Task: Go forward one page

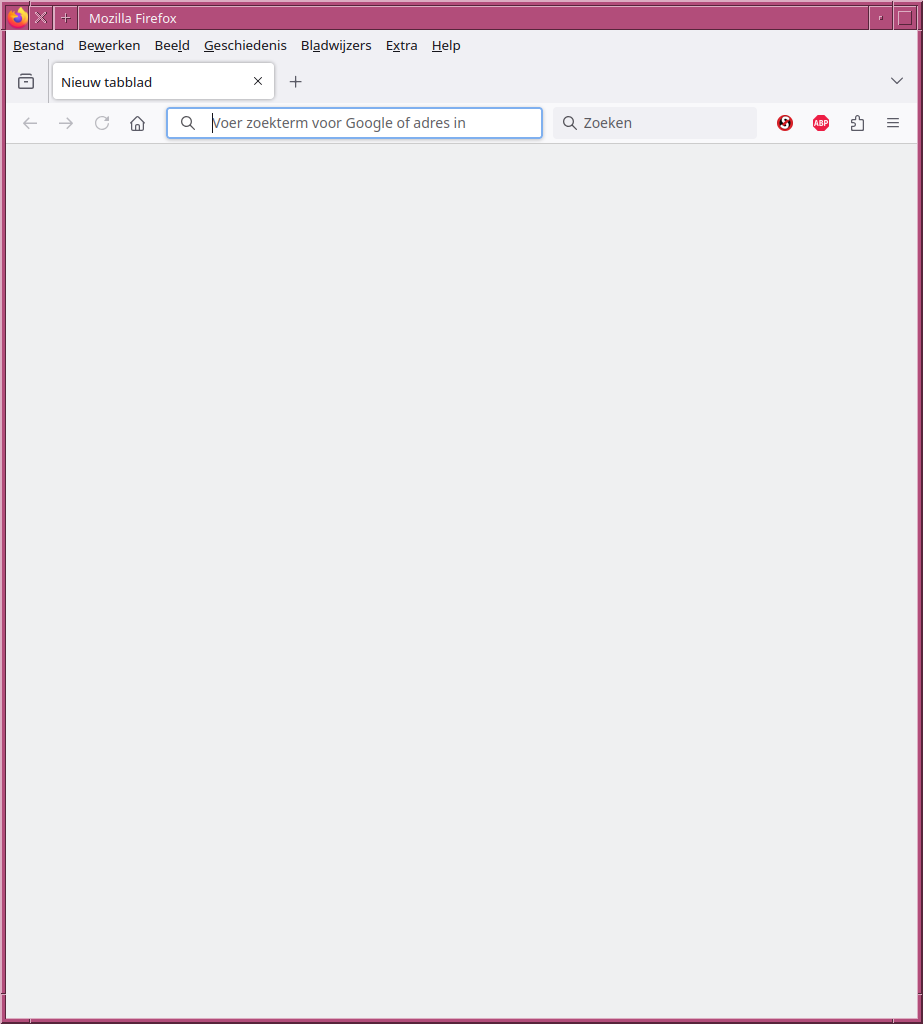Action: (x=66, y=123)
